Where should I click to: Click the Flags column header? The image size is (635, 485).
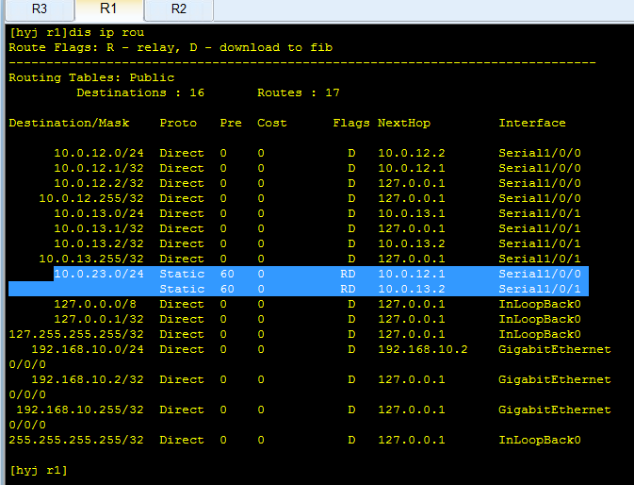351,123
